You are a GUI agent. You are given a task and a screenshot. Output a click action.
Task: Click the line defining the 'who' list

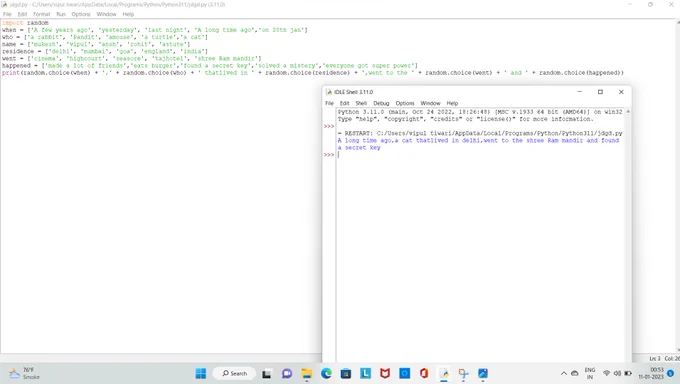coord(105,37)
